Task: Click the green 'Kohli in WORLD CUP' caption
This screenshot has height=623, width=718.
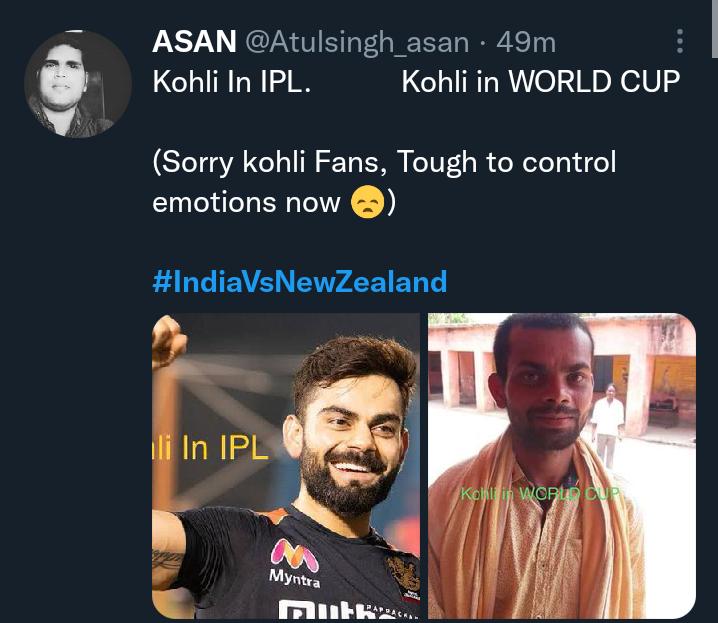Action: click(540, 494)
